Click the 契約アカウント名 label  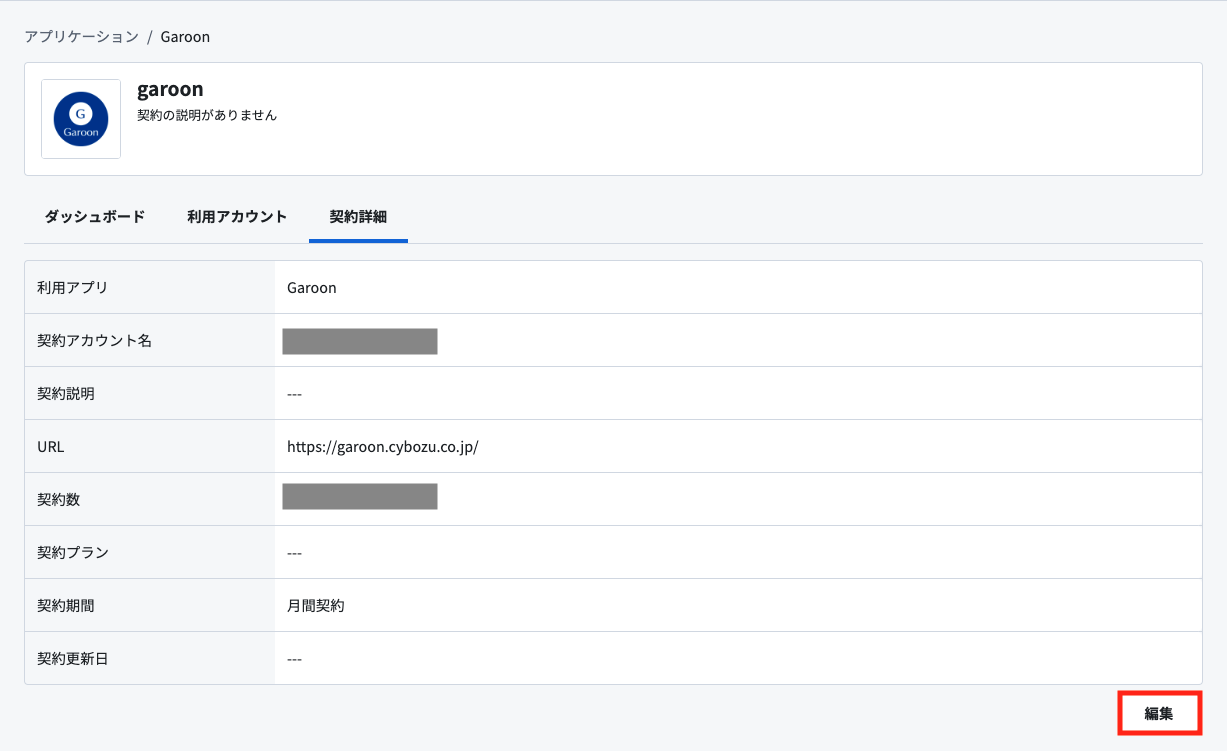pos(94,340)
